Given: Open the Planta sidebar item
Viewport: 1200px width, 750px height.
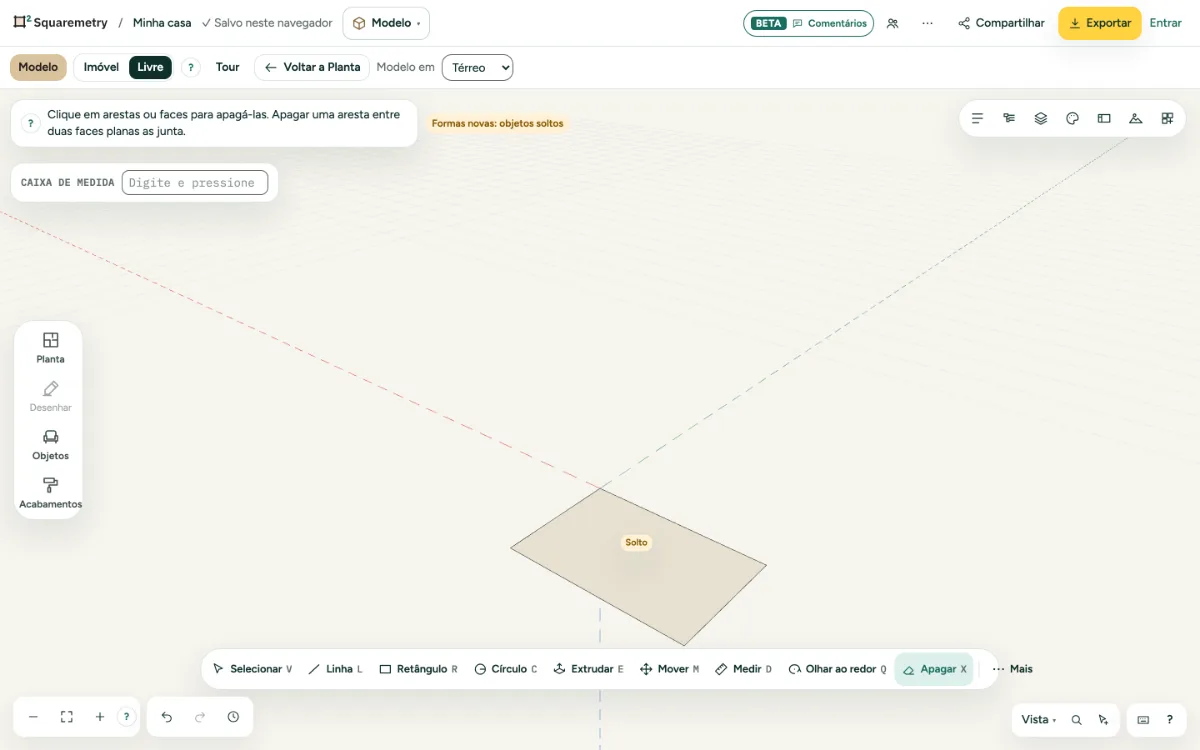Looking at the screenshot, I should coord(50,348).
